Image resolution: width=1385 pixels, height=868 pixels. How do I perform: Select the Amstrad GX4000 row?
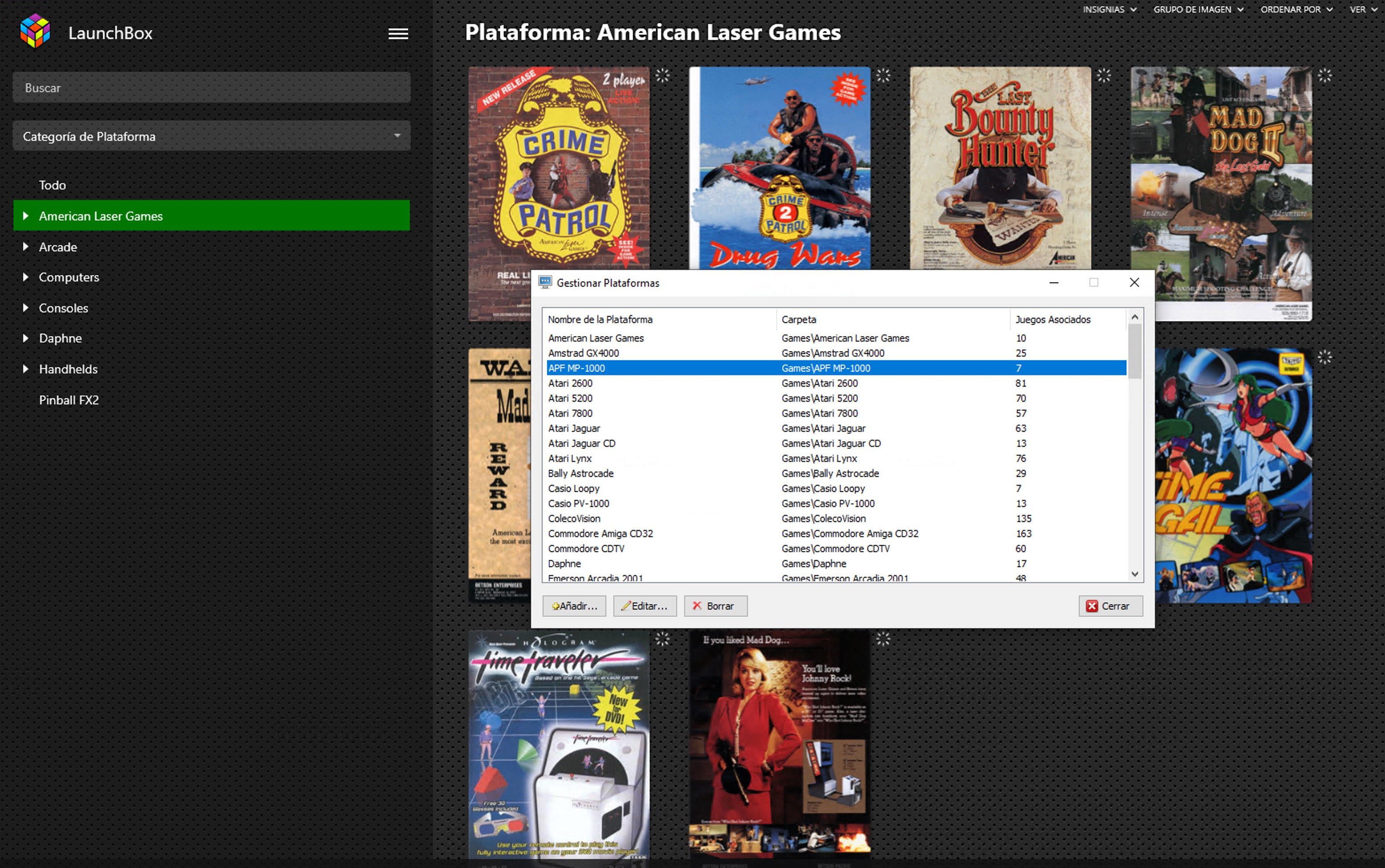(x=836, y=353)
